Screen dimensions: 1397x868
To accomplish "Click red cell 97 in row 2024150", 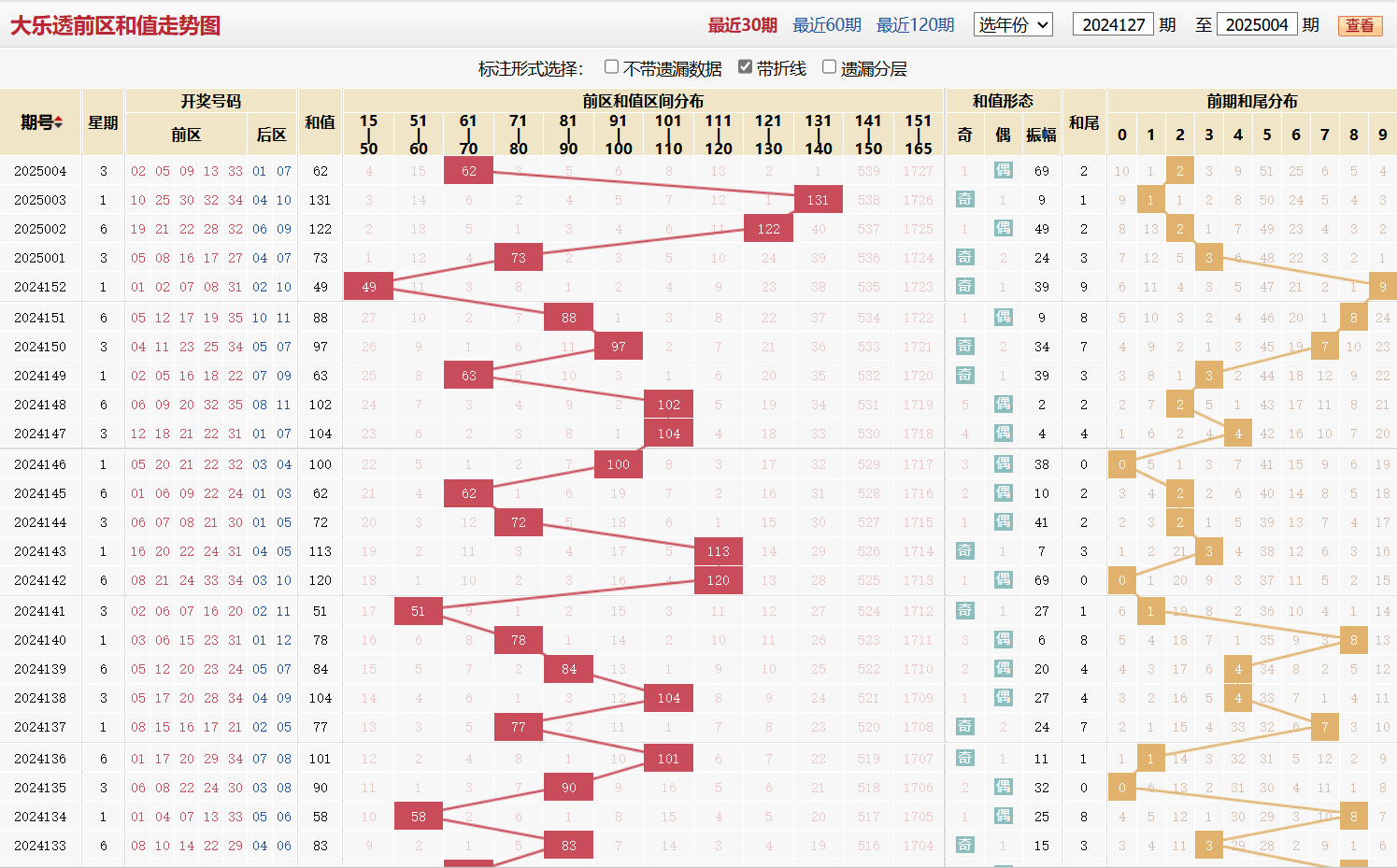I will click(x=619, y=347).
